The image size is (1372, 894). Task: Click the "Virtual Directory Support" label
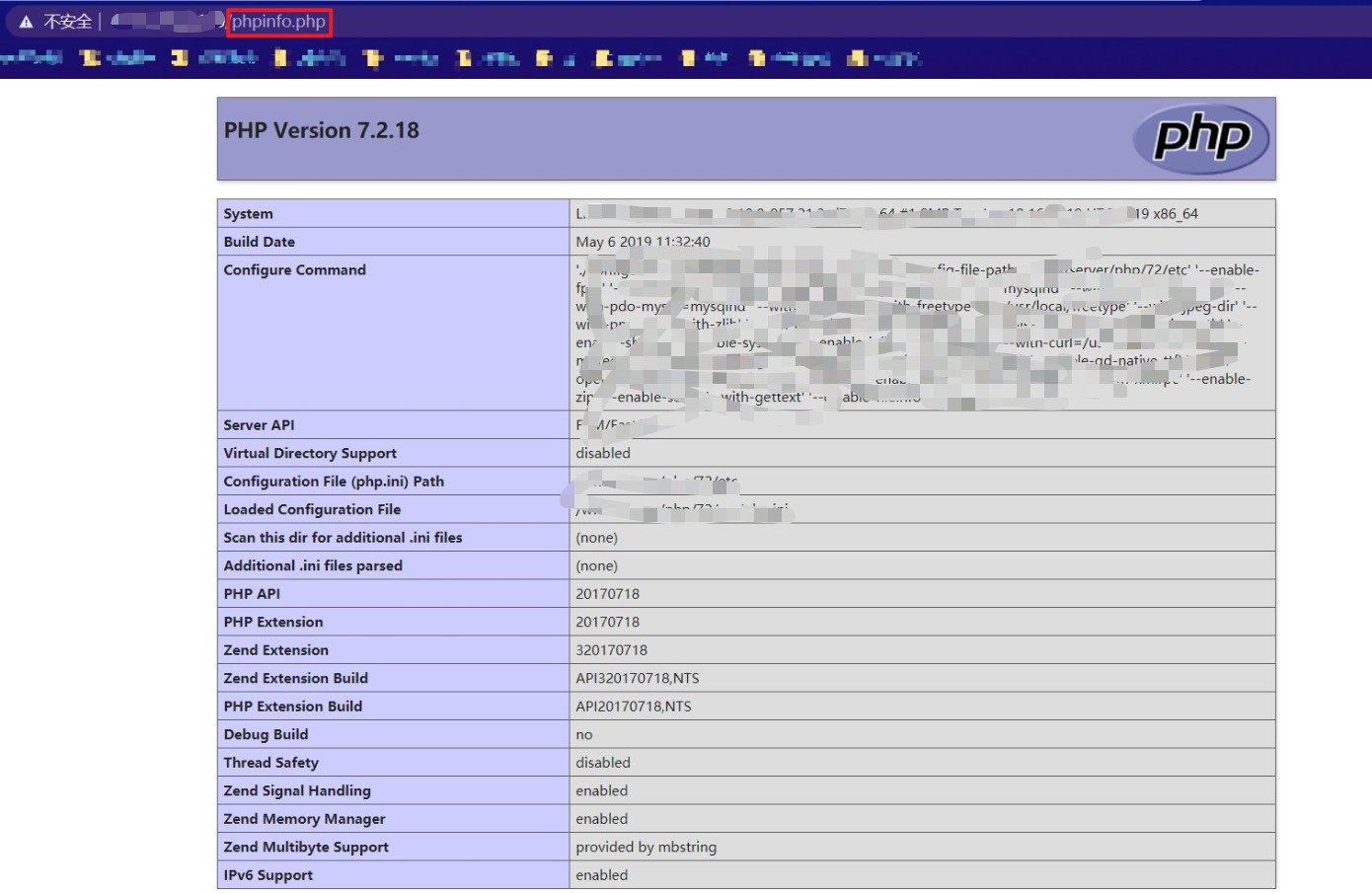point(310,454)
